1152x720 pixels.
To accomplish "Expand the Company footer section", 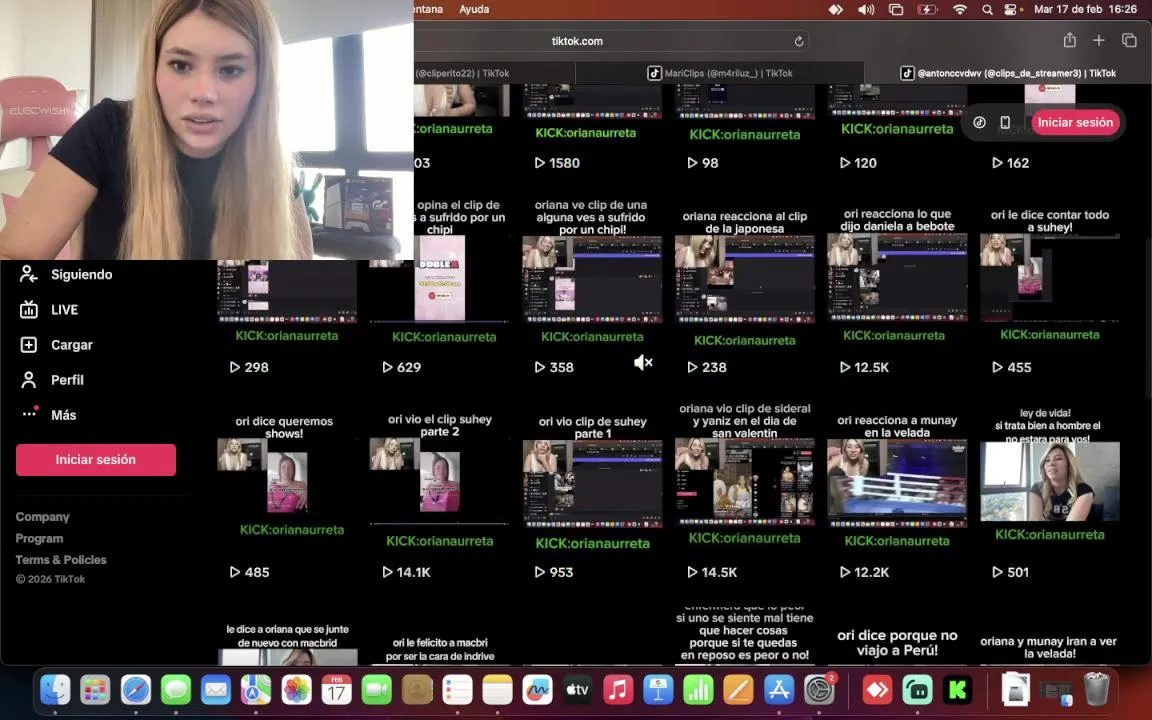I will point(43,516).
